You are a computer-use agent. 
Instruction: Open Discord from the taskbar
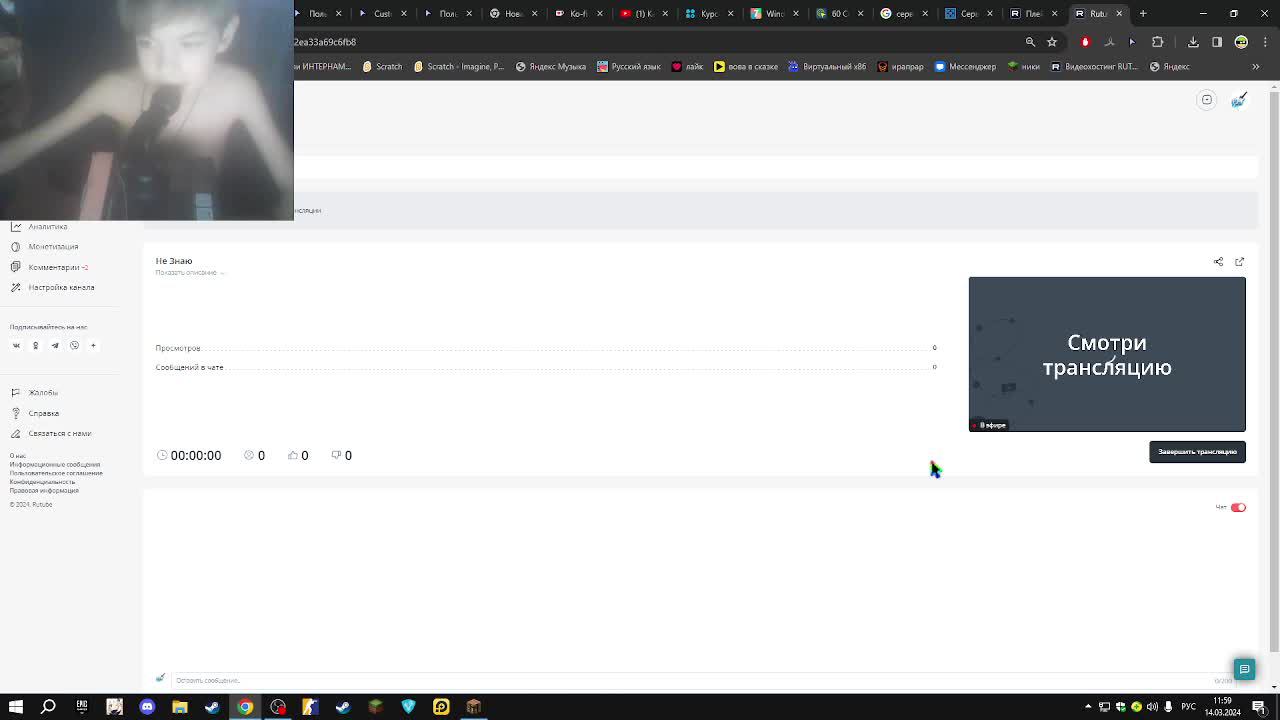pos(147,707)
